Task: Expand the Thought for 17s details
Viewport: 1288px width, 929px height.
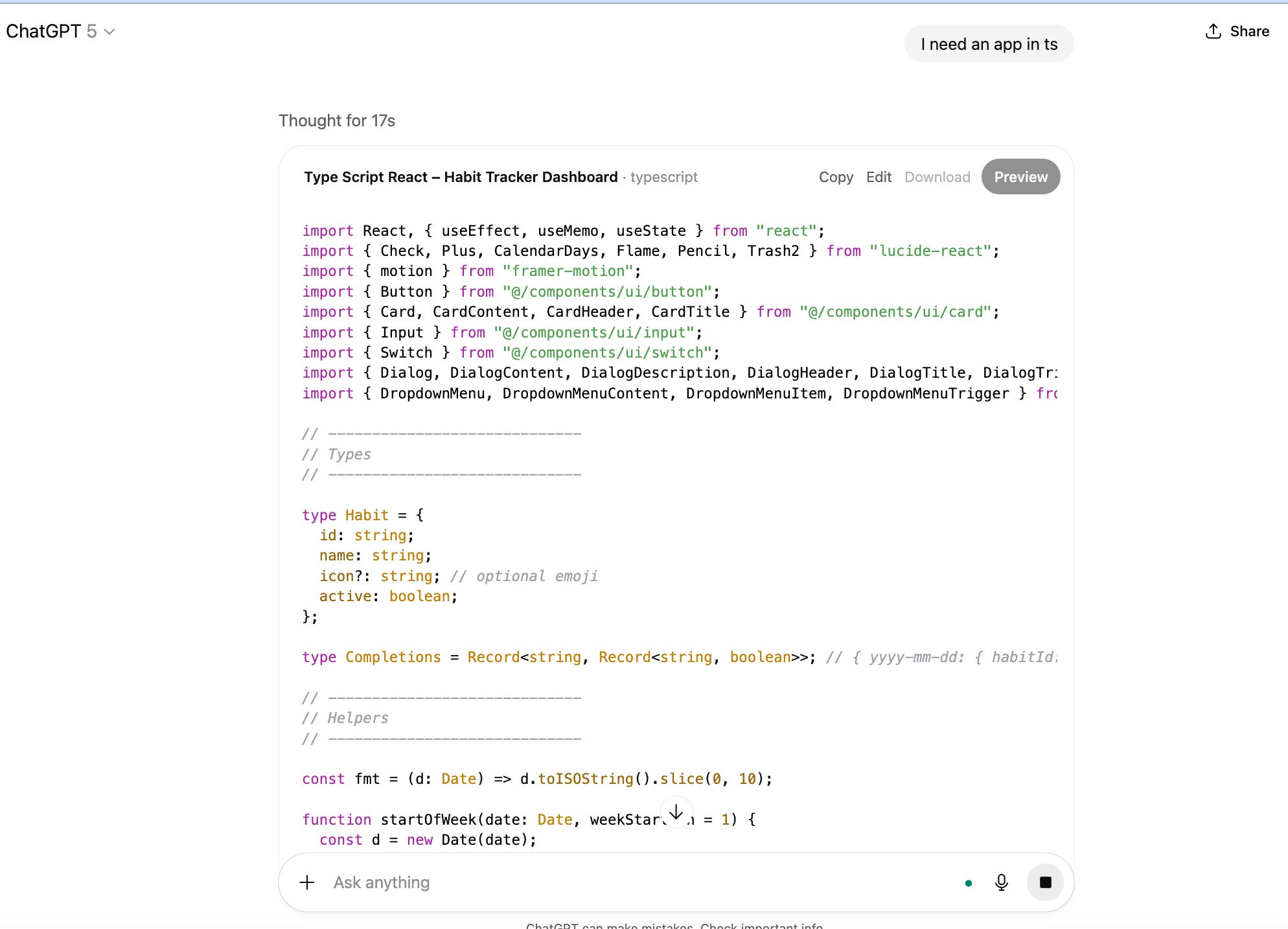Action: coord(336,120)
